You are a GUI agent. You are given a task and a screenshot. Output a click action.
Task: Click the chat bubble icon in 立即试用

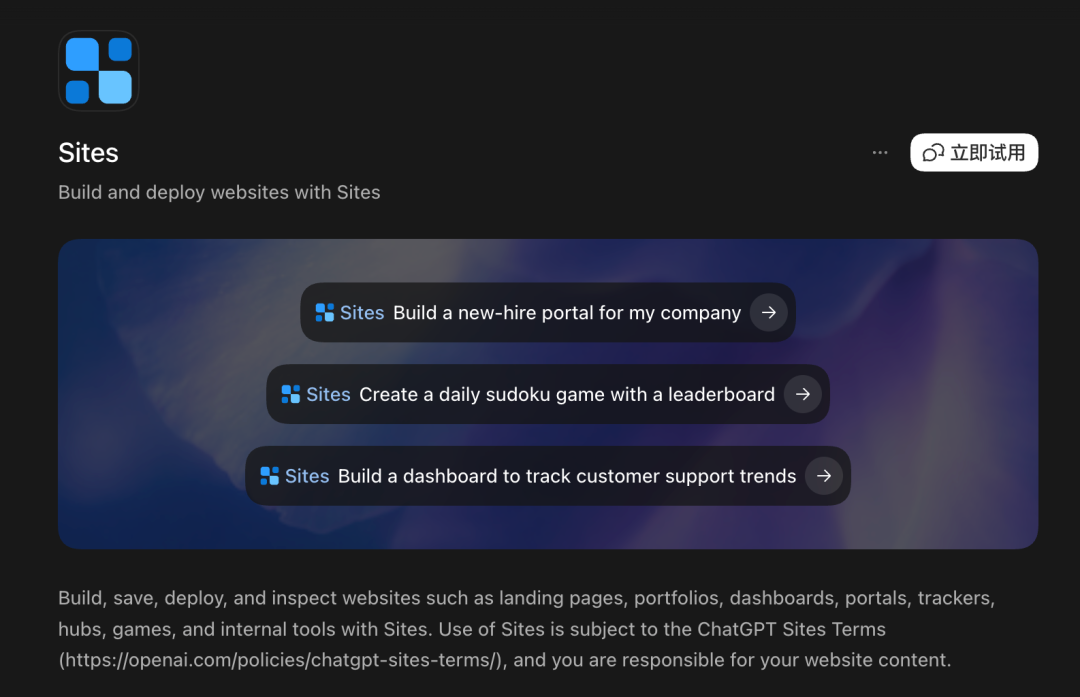933,153
